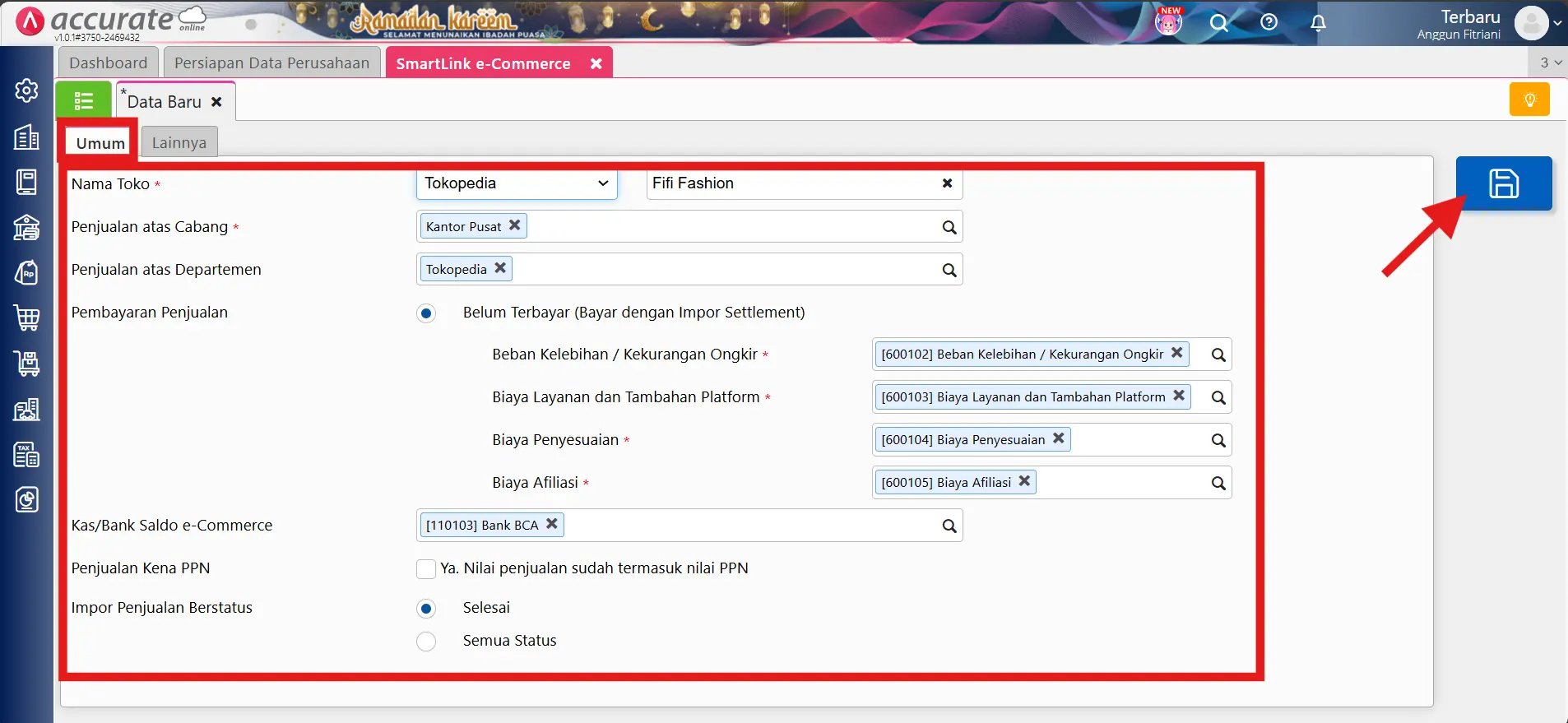Open the Tokopedia marketplace dropdown

(x=516, y=183)
